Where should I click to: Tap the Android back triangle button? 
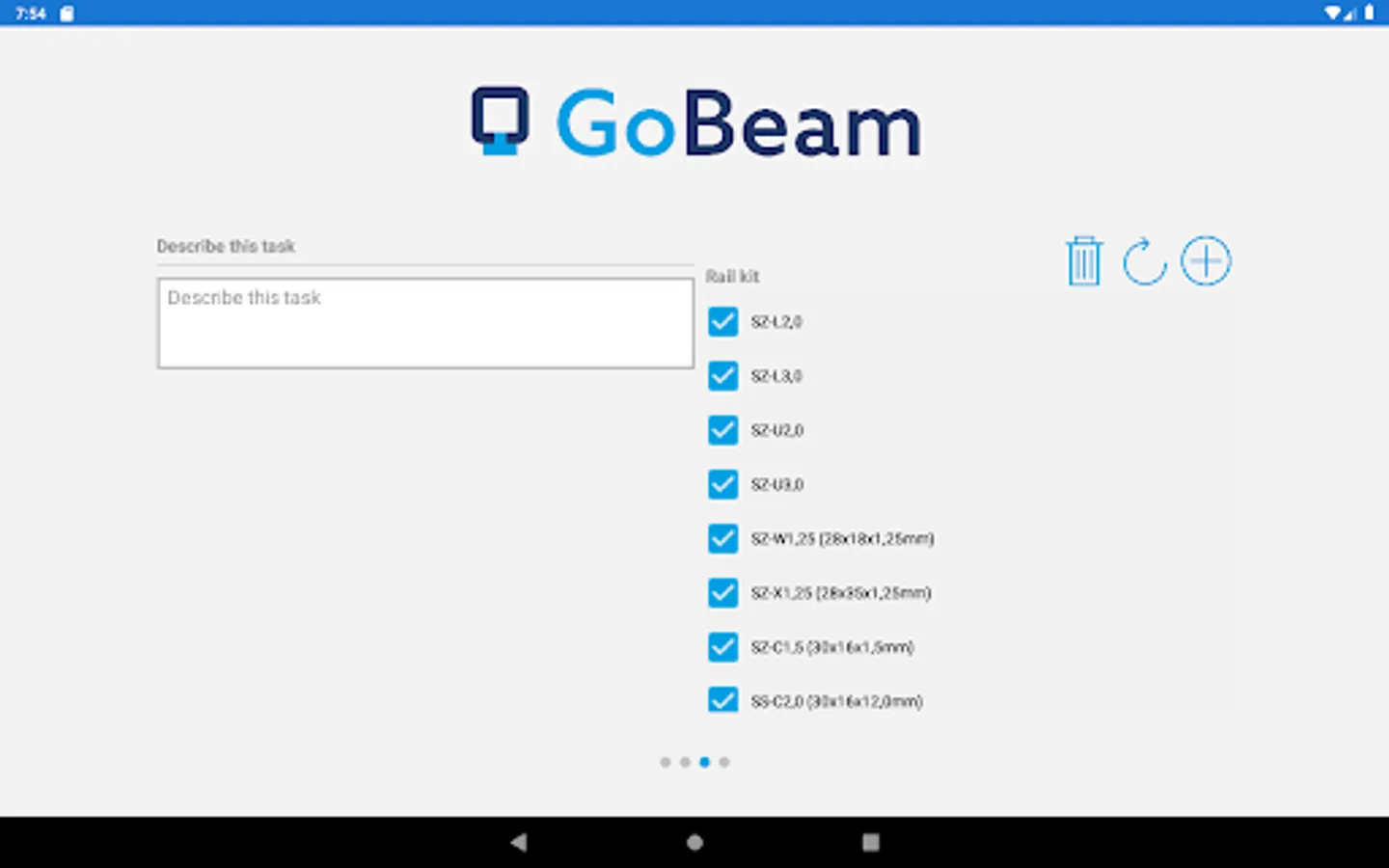tap(519, 842)
